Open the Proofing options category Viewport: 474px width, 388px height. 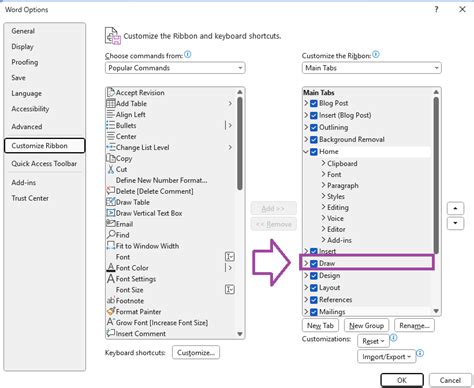tap(25, 62)
